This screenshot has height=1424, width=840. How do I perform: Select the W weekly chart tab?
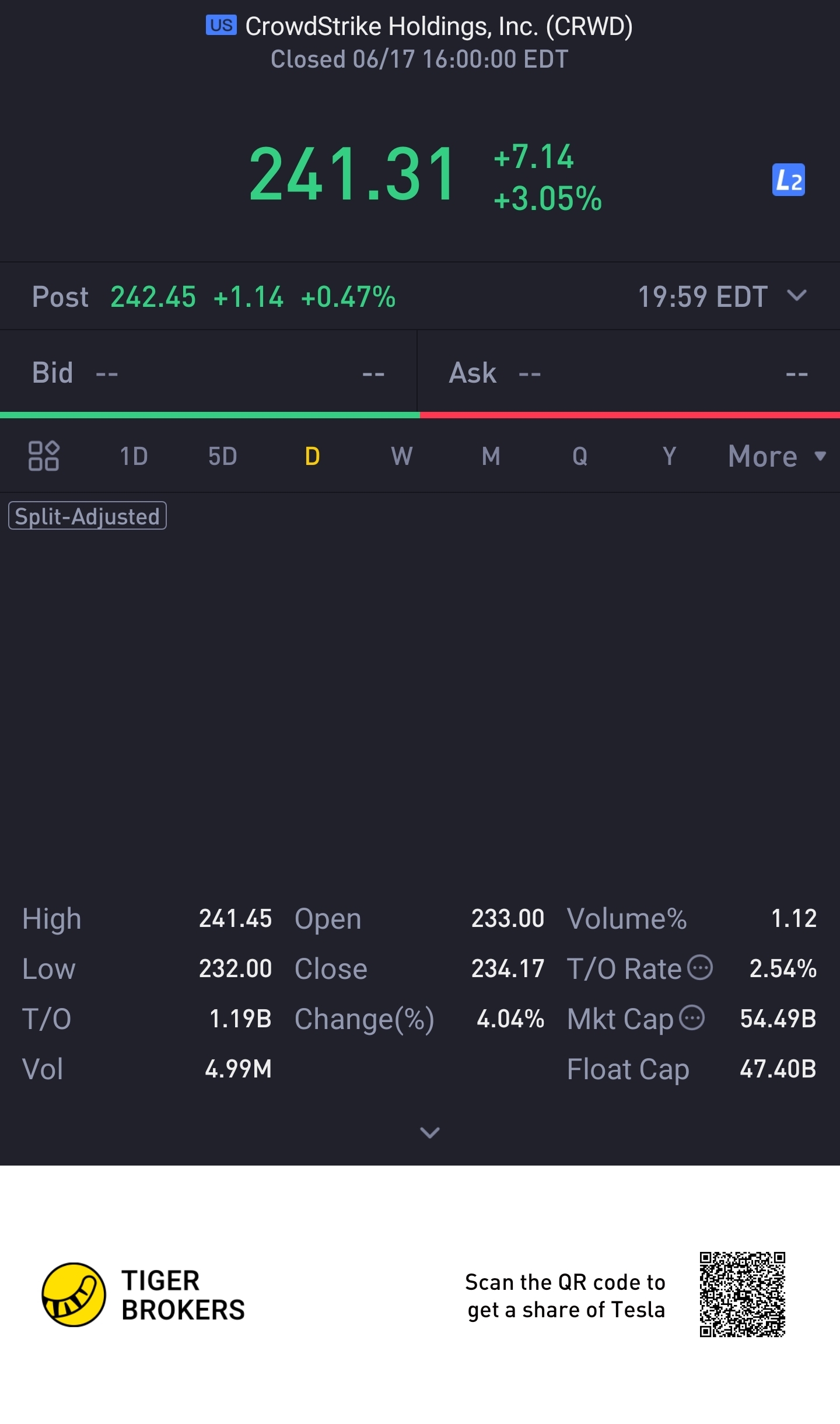401,456
